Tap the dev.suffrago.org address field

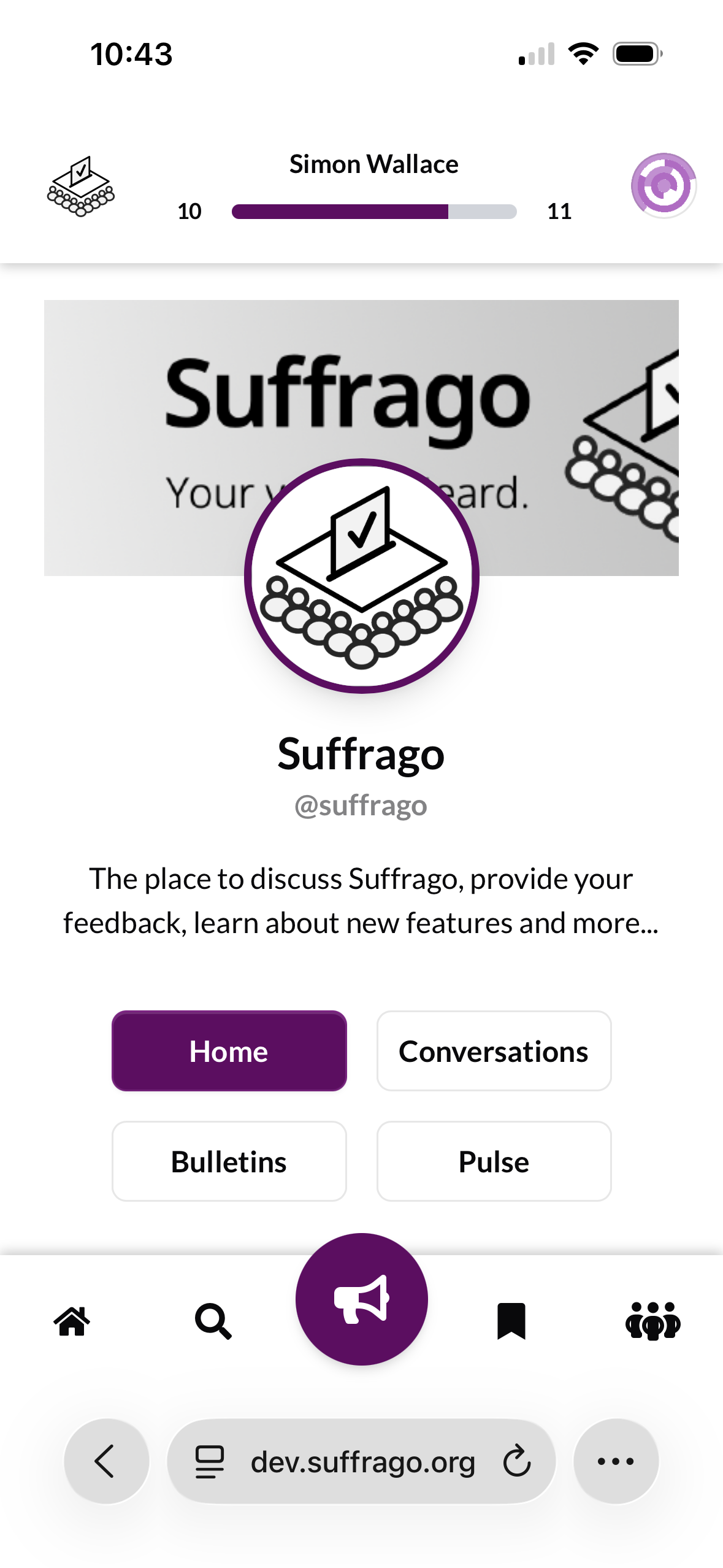(x=362, y=1461)
